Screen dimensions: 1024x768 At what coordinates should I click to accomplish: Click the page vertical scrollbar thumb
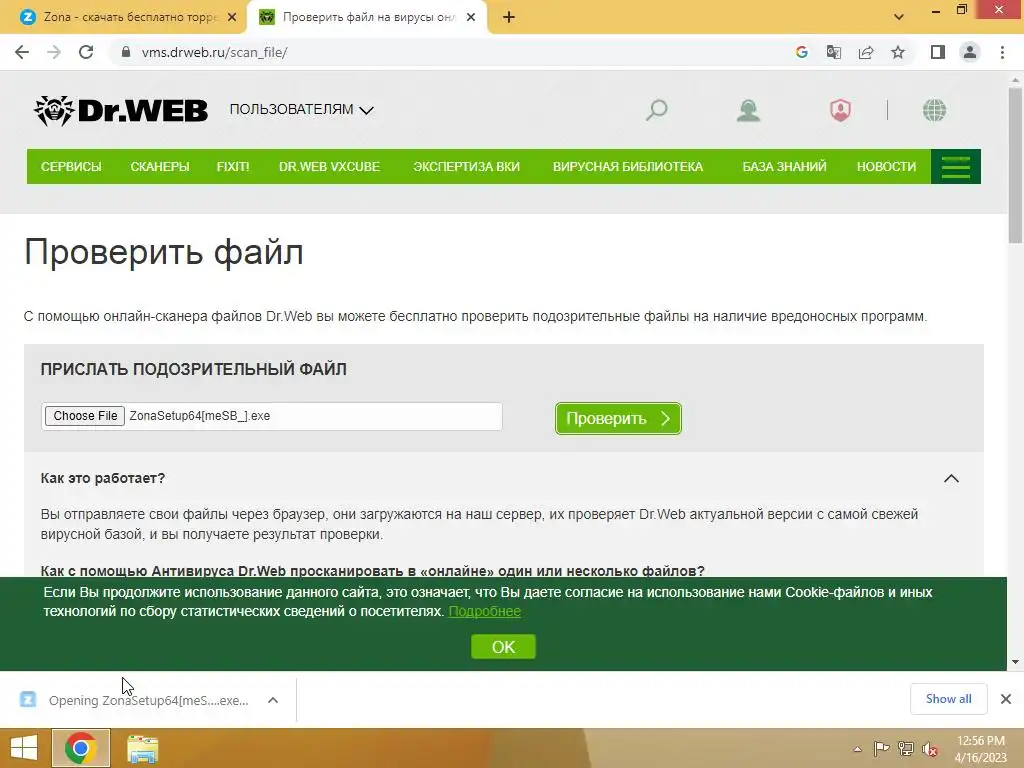[x=1015, y=167]
